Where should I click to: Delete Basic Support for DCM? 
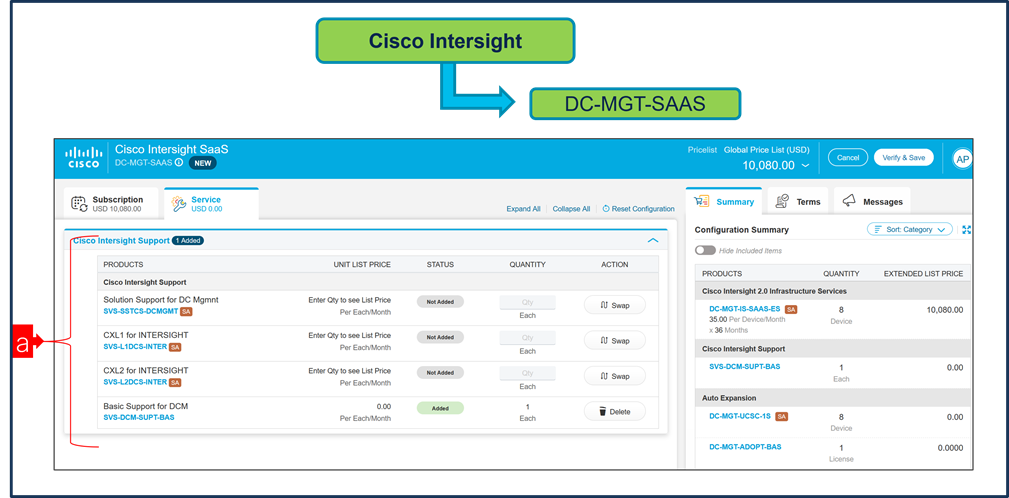[x=615, y=411]
